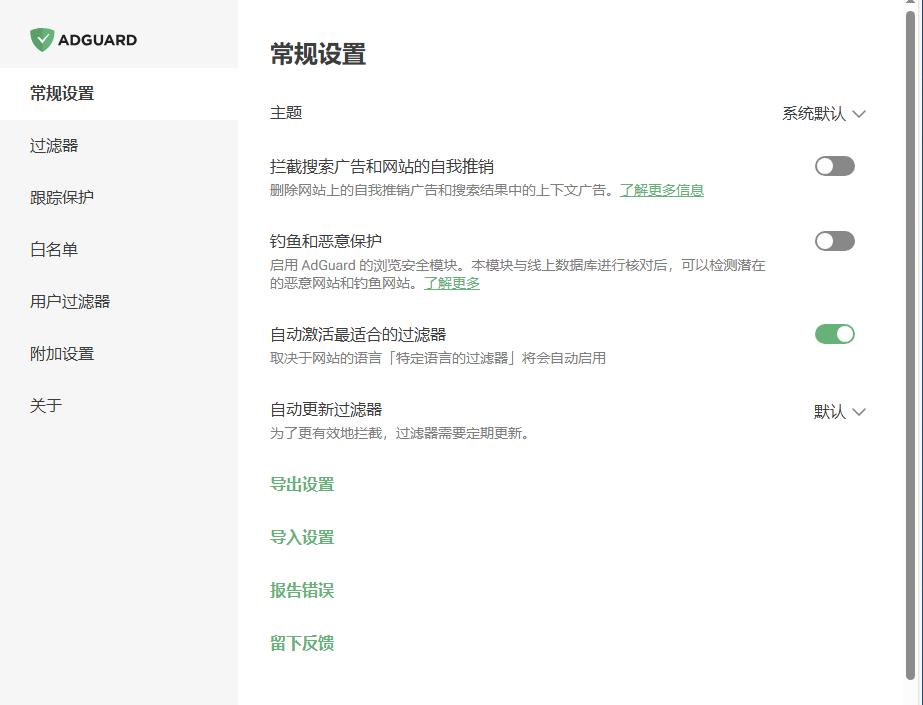923x705 pixels.
Task: Disable 自动激活最适合的过滤器
Action: coord(834,334)
